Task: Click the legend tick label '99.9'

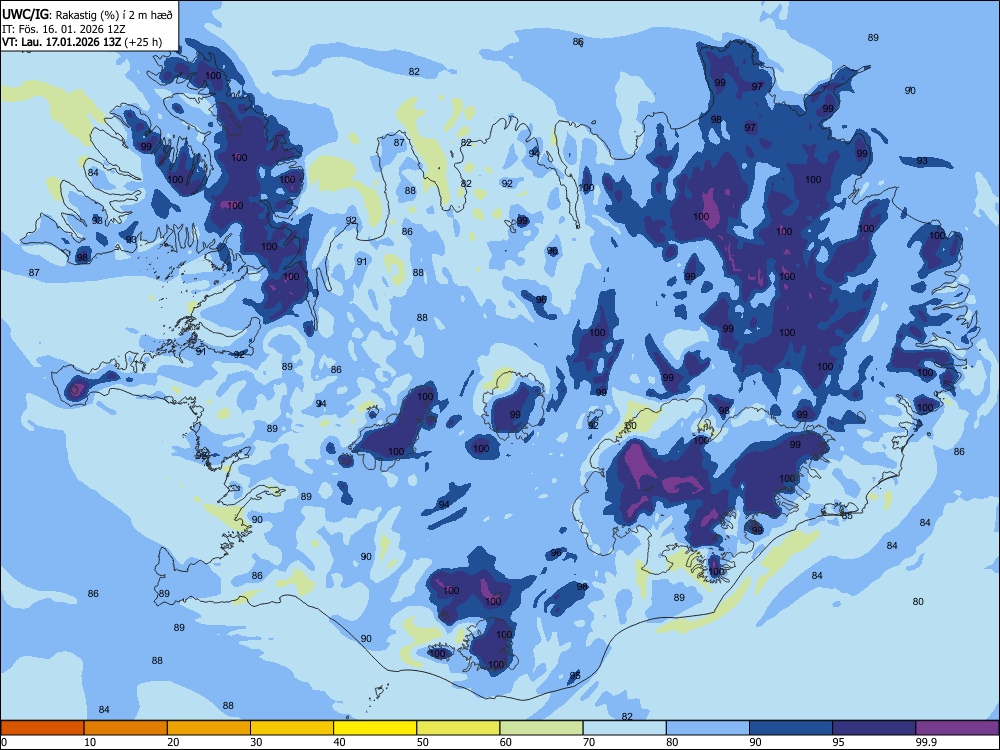Action: point(926,742)
